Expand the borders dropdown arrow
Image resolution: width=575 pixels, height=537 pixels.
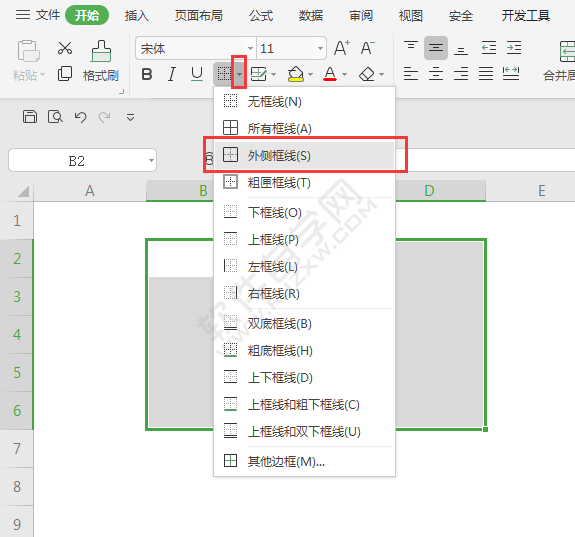pyautogui.click(x=239, y=74)
